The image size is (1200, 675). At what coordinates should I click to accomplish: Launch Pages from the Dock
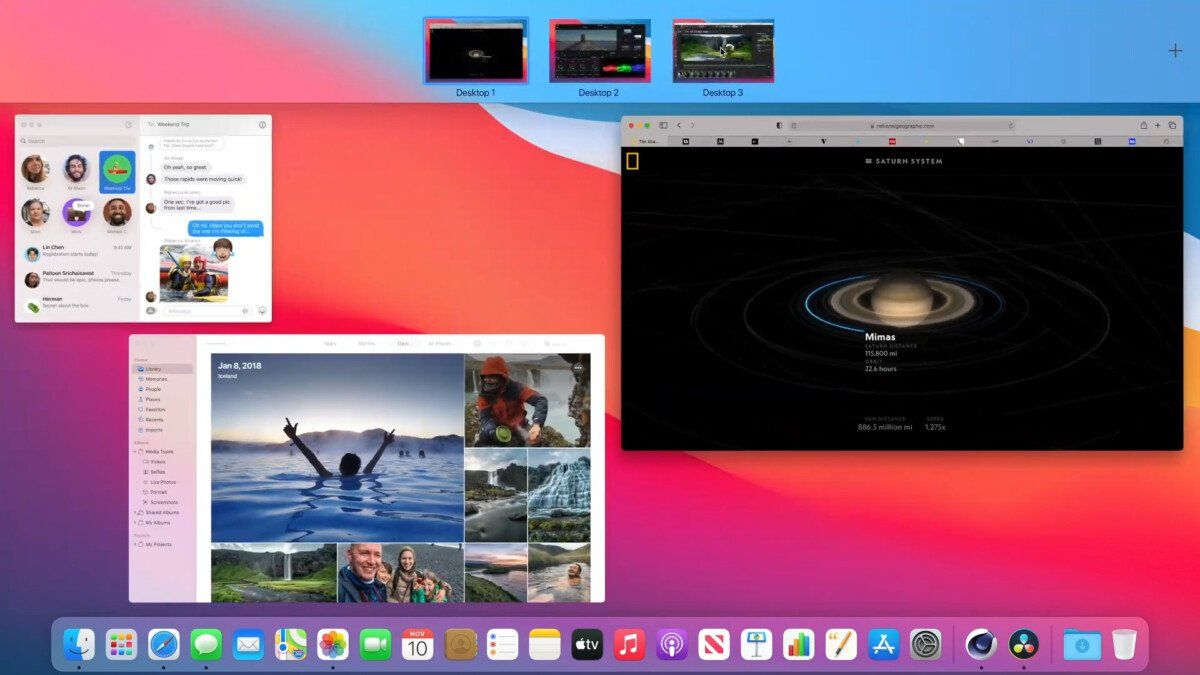841,644
